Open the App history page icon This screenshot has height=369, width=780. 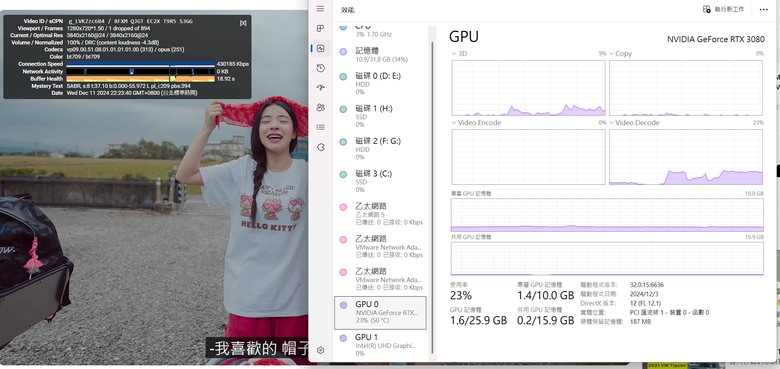320,68
